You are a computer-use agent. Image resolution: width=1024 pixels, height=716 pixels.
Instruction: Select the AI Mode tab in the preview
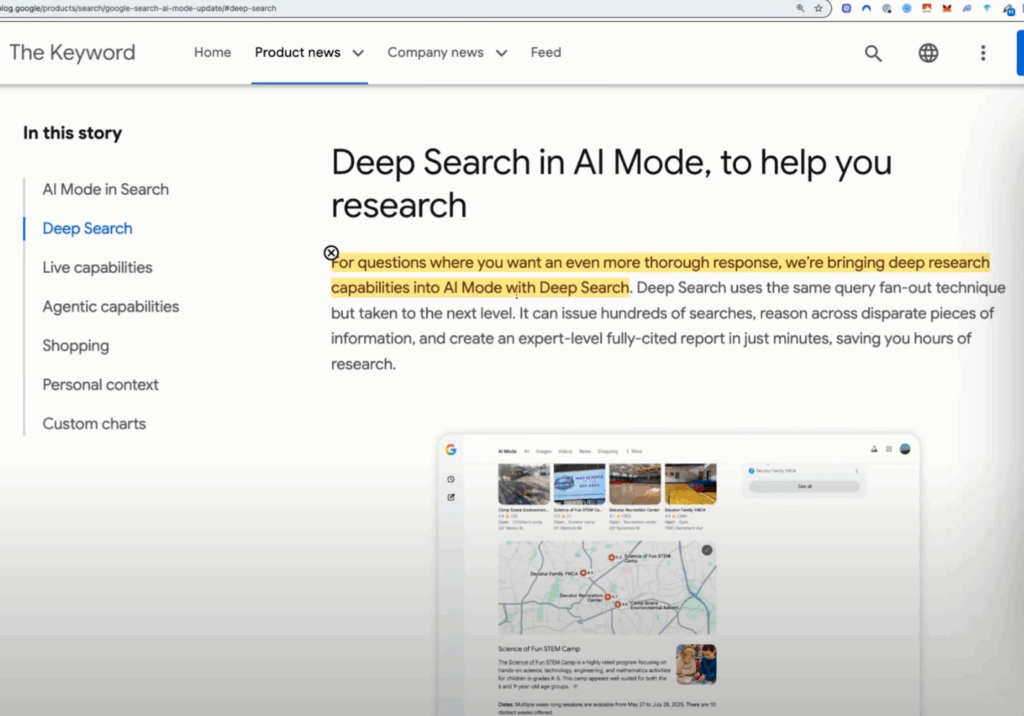coord(507,451)
